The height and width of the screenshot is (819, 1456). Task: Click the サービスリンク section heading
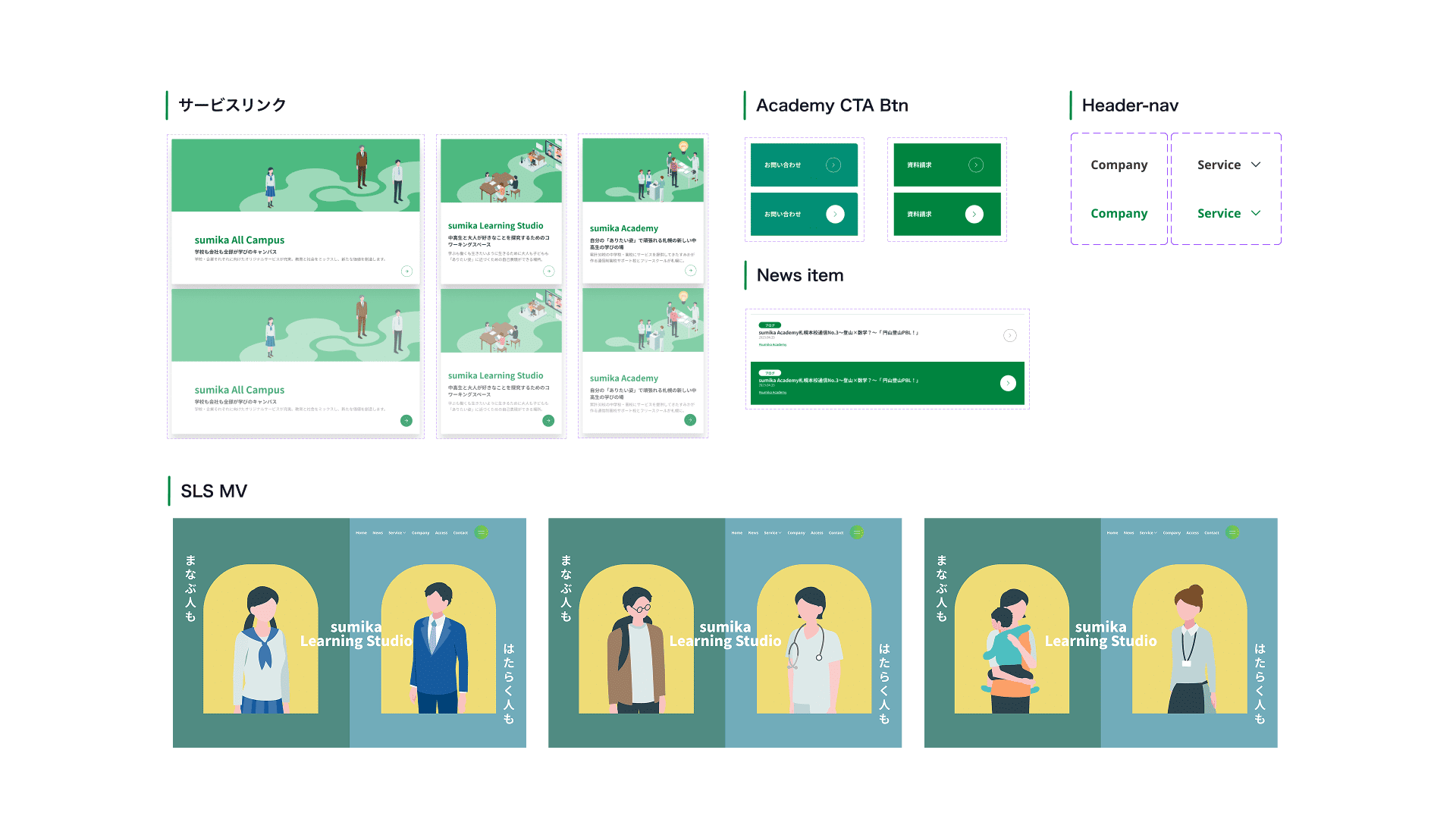coord(232,105)
